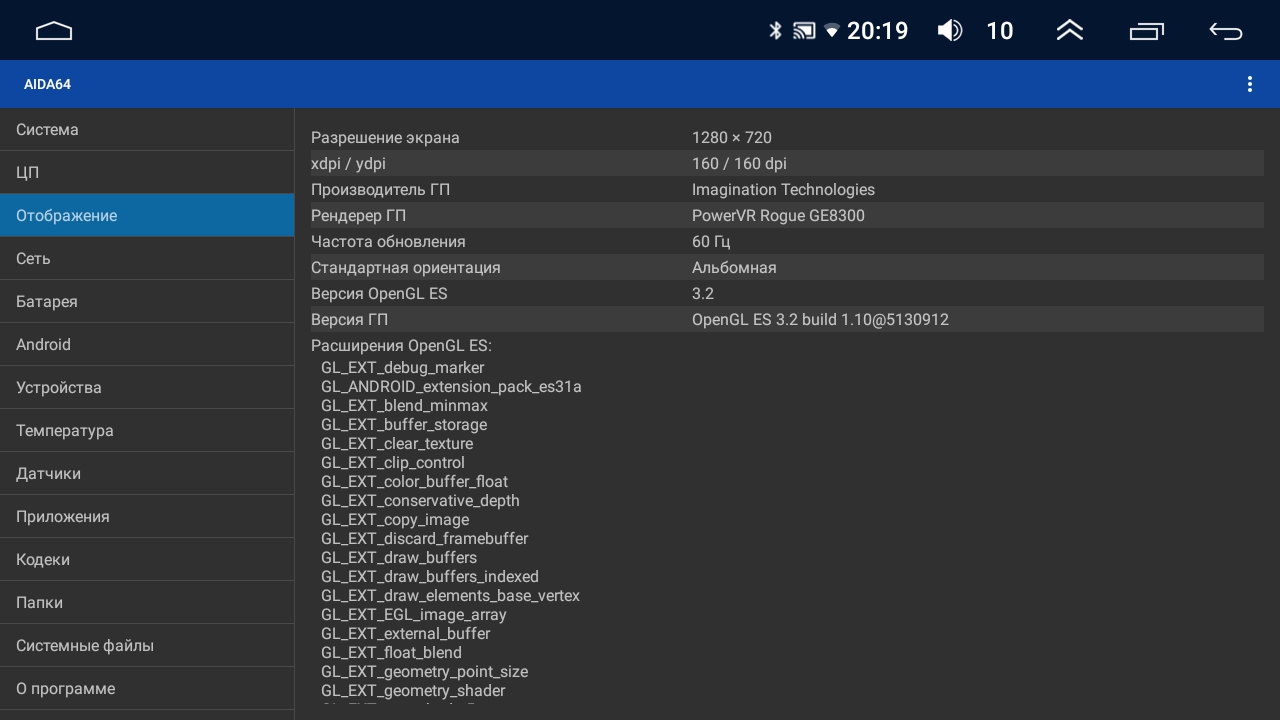
Task: Open the Датчики section
Action: point(147,474)
